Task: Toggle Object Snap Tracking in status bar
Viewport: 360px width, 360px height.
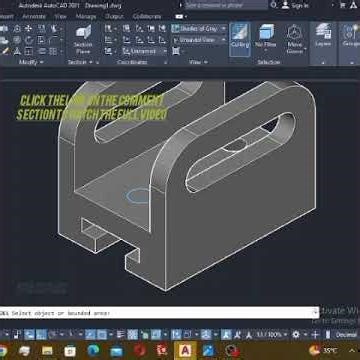Action: point(90,334)
